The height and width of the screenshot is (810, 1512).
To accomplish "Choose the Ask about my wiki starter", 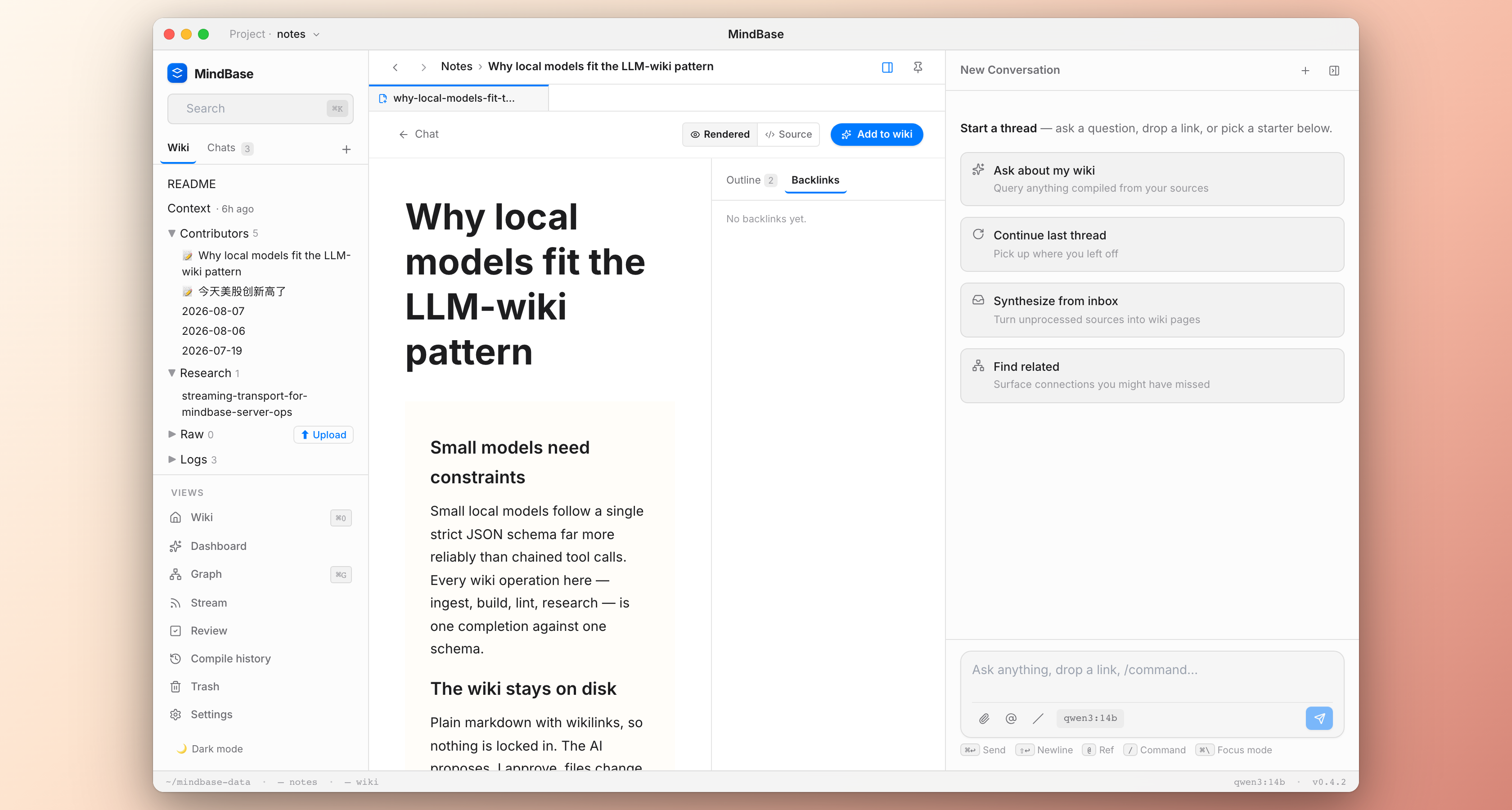I will click(x=1152, y=179).
